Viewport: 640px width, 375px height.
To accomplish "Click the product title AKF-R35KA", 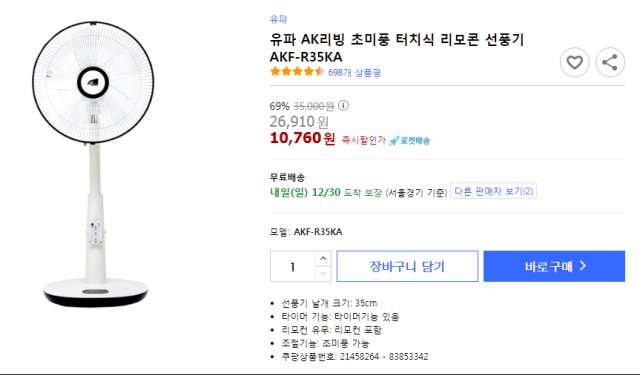I will pyautogui.click(x=397, y=48).
